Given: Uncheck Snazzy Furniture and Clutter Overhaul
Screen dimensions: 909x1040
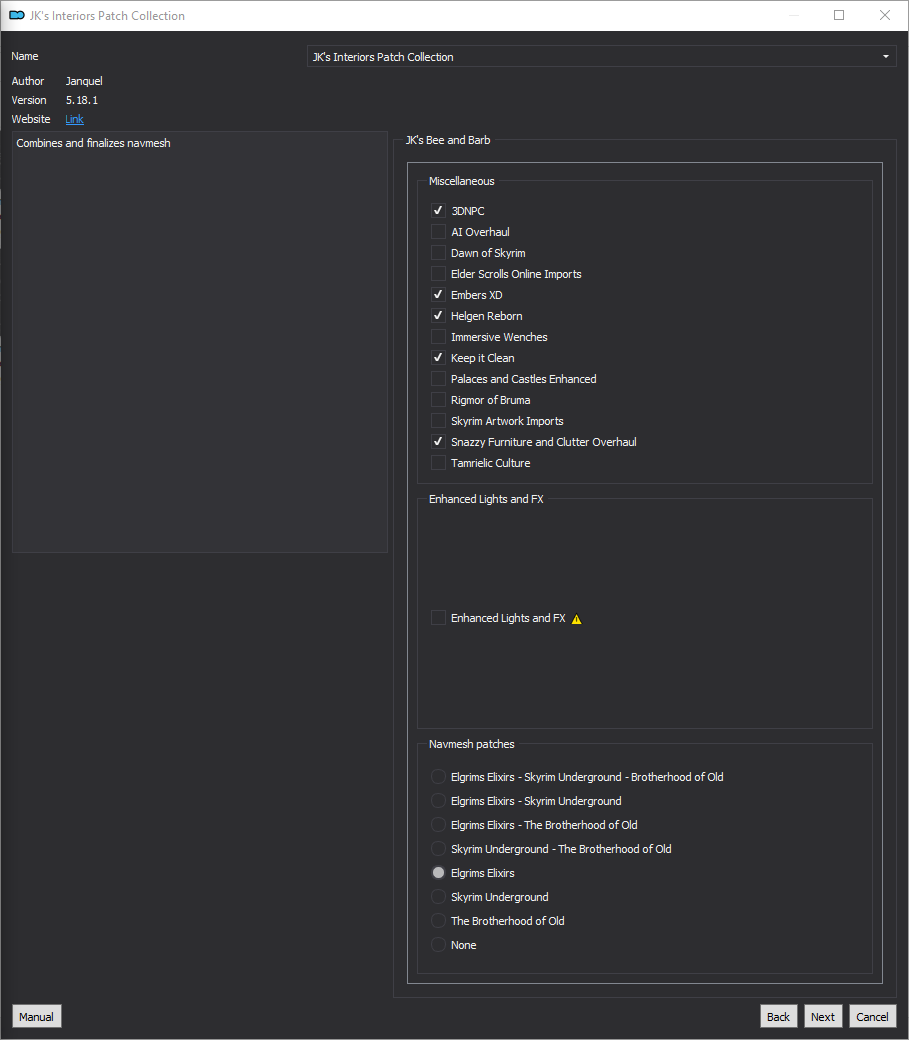Looking at the screenshot, I should 438,442.
